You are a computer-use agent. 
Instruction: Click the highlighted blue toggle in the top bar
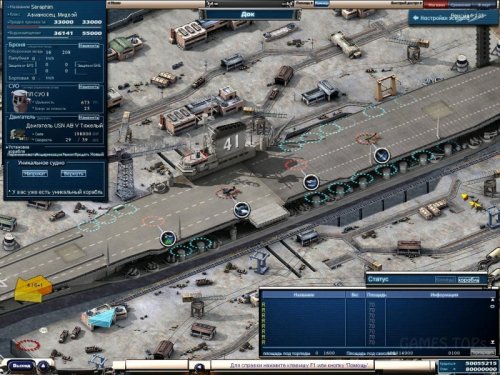coord(322,3)
